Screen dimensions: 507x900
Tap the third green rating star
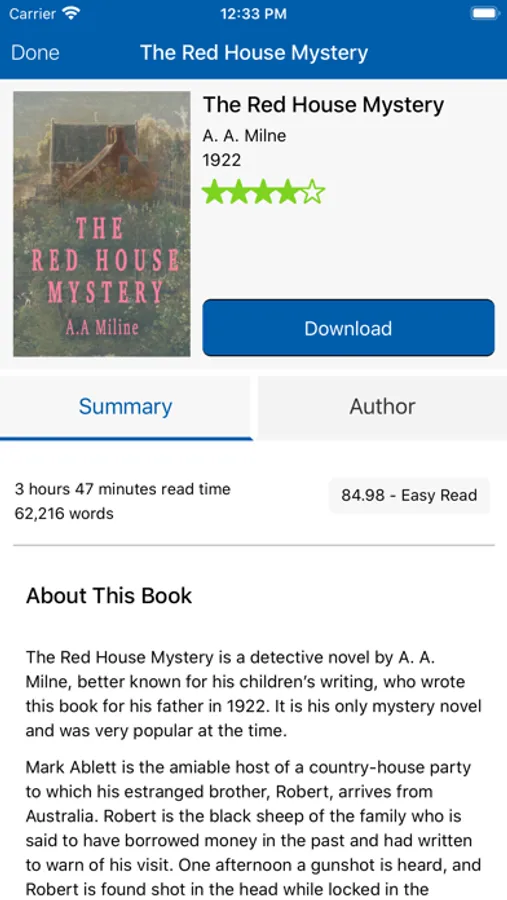point(264,193)
